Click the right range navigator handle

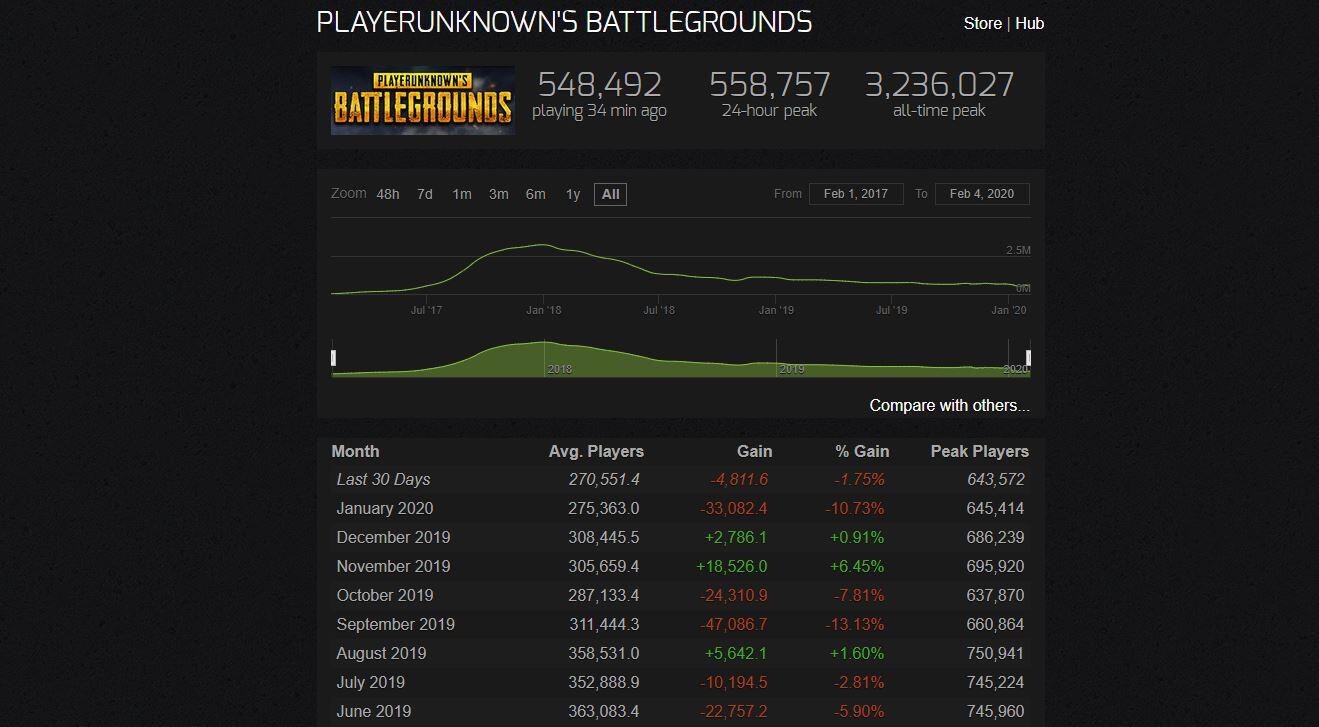(1028, 358)
